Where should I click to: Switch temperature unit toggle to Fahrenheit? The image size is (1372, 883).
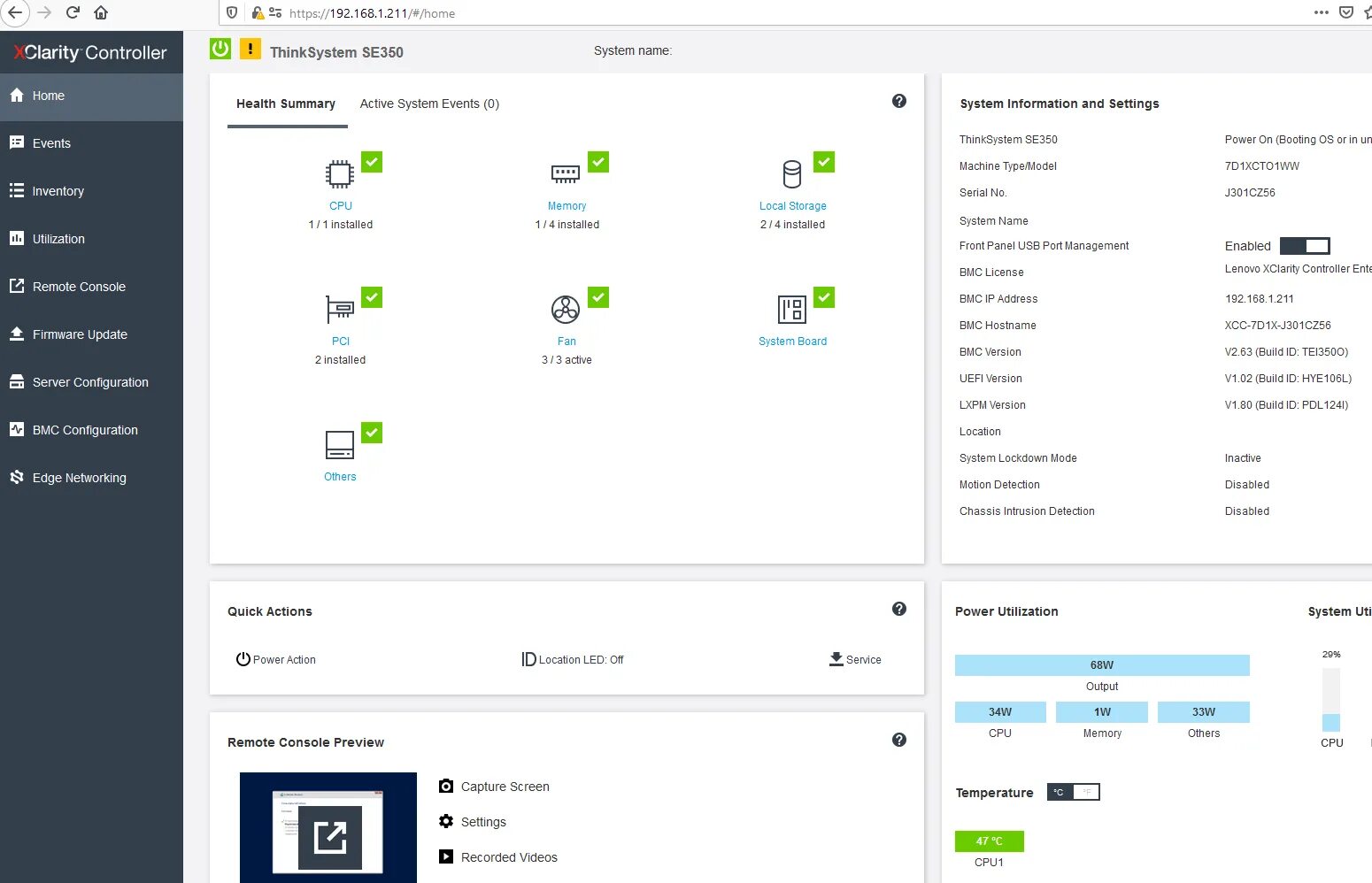(x=1086, y=792)
